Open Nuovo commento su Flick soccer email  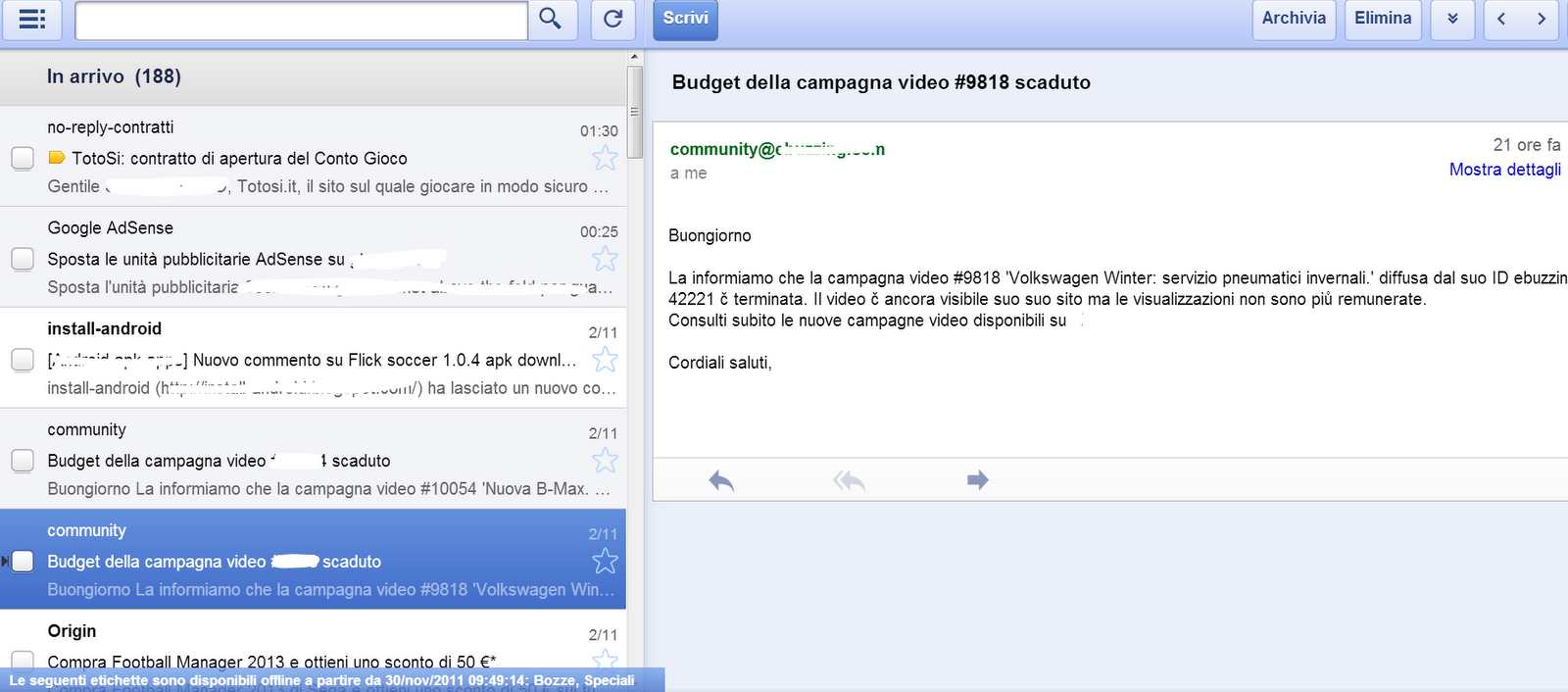coord(313,360)
